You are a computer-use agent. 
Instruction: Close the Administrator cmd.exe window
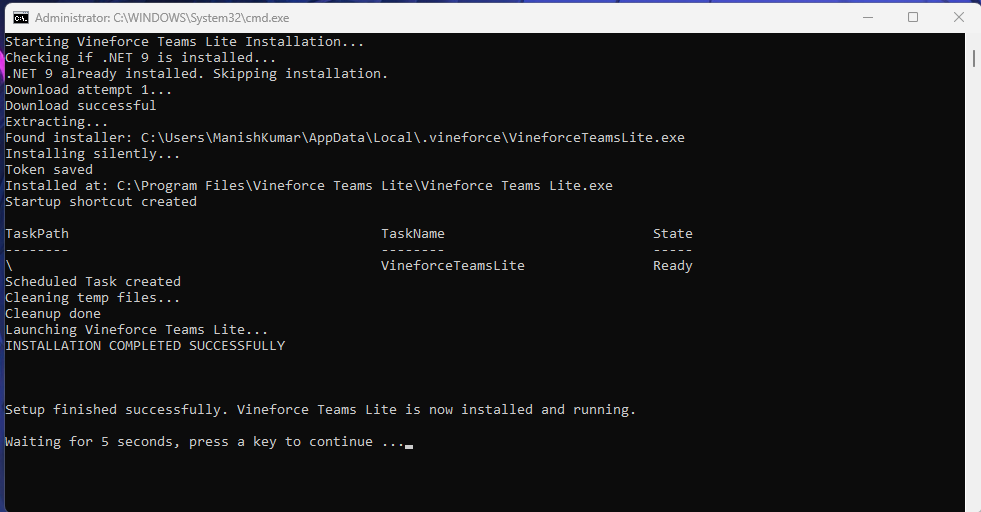click(x=958, y=18)
